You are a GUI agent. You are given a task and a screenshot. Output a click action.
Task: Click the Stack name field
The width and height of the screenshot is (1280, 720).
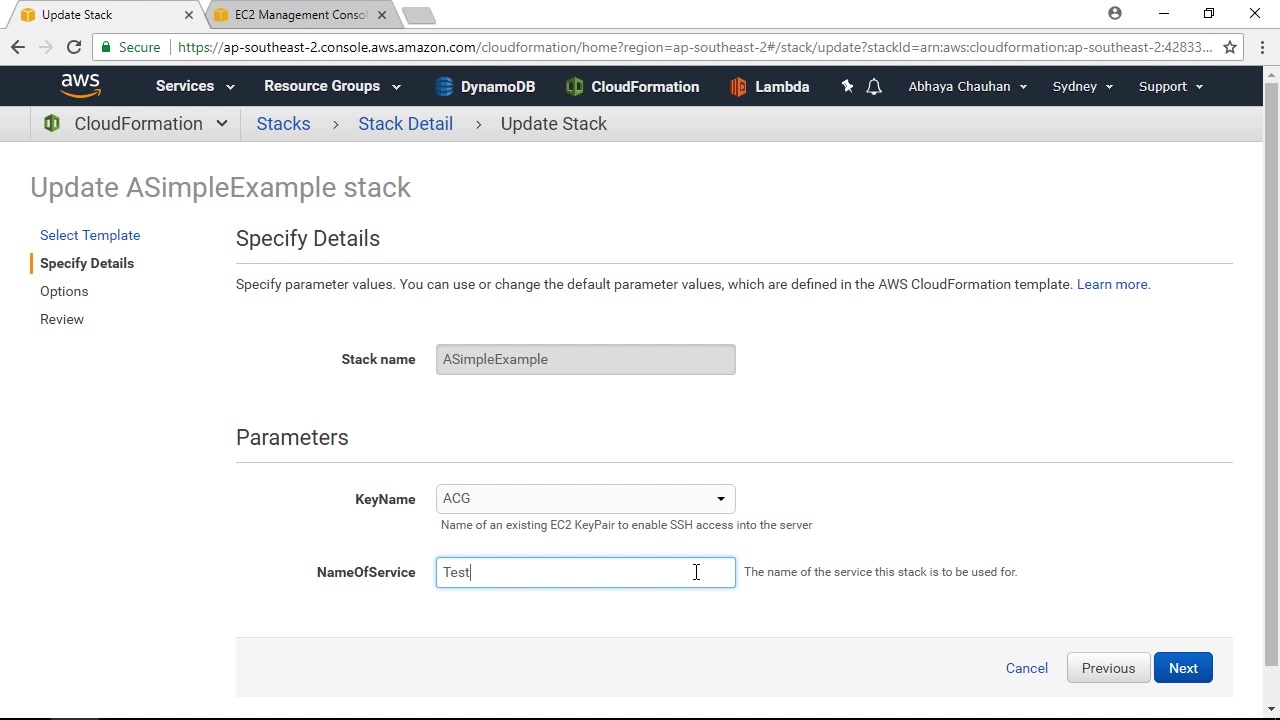tap(586, 360)
